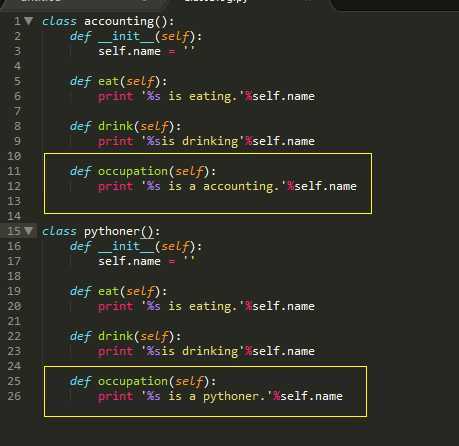Collapse the pythoner class fold arrow
The width and height of the screenshot is (459, 446).
tap(29, 231)
